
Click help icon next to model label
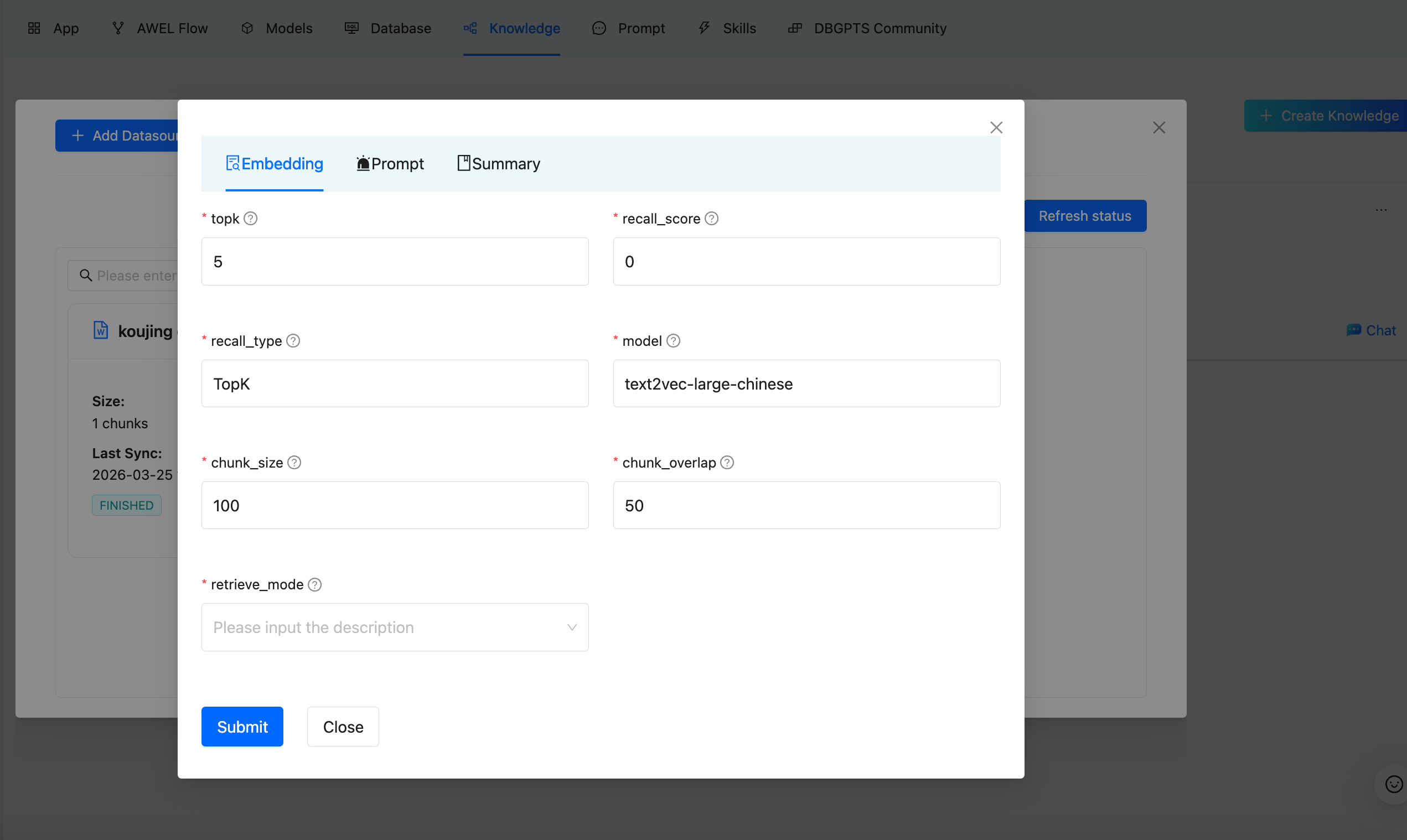point(673,341)
